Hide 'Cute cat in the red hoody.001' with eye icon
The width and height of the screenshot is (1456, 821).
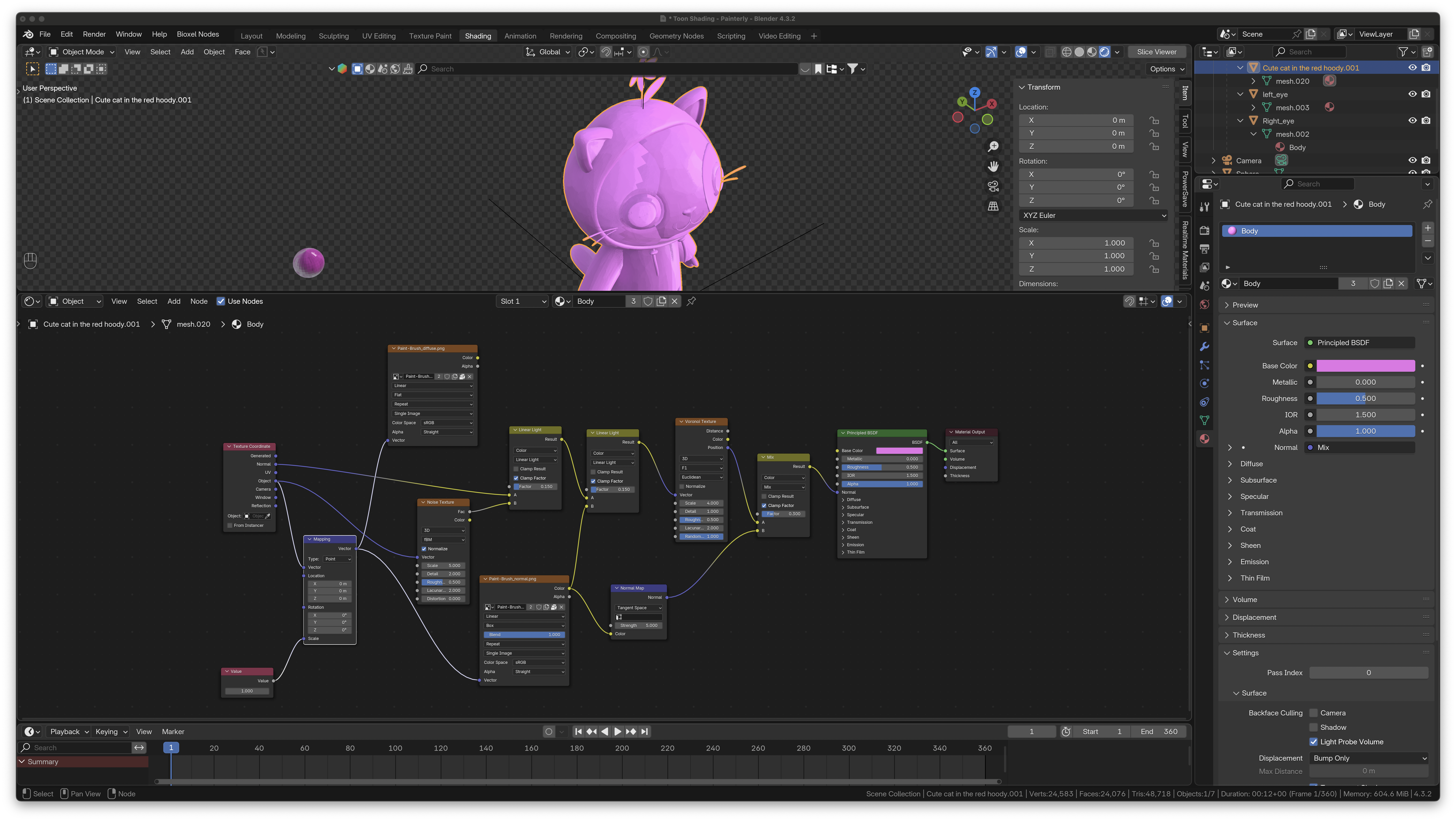[1412, 68]
